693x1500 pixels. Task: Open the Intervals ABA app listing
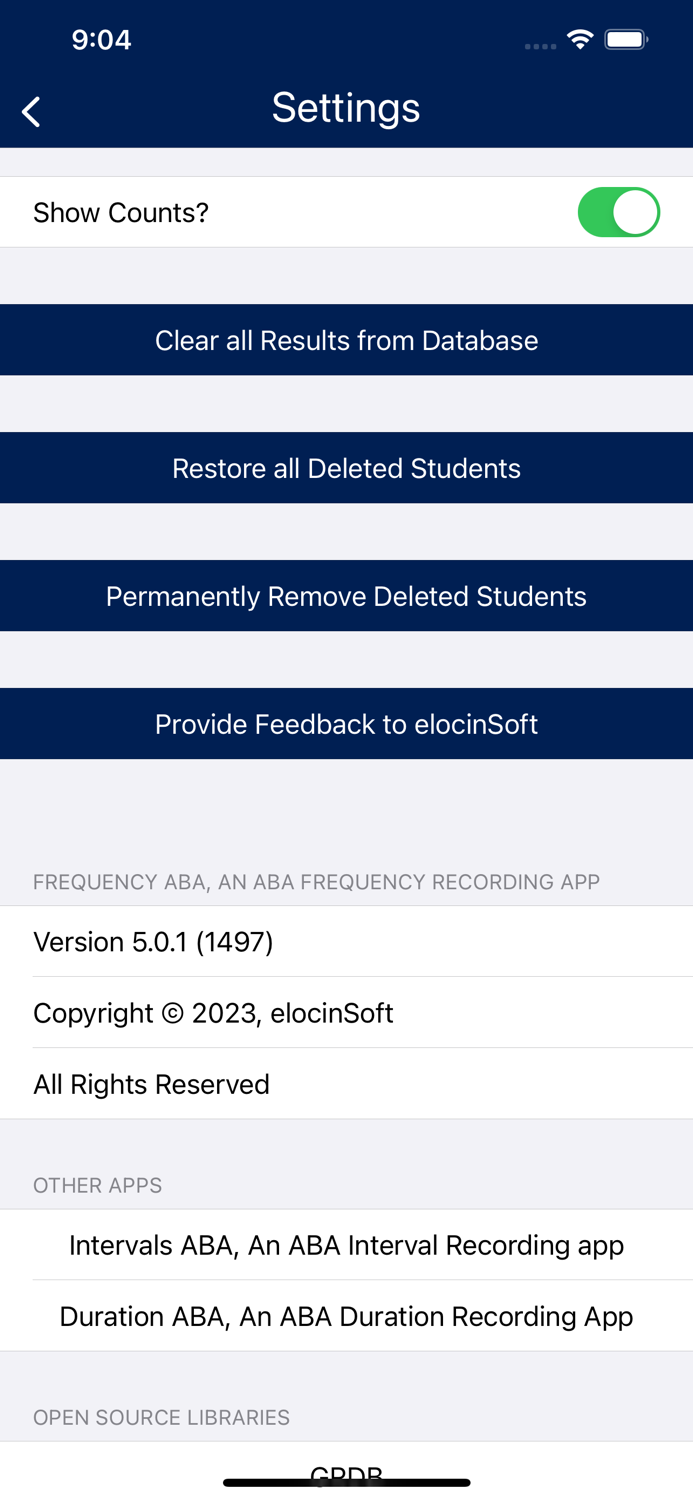(346, 1245)
